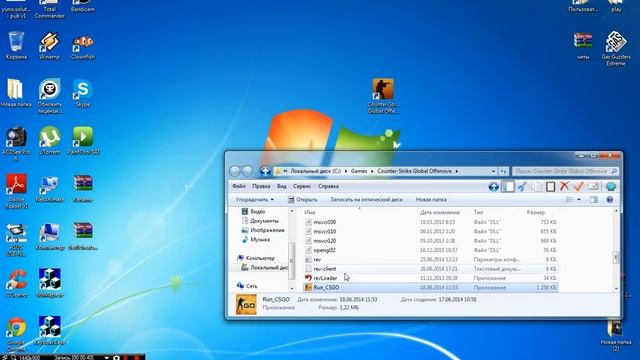Open the Recycle Bin (Корзина) desktop icon

click(x=16, y=46)
